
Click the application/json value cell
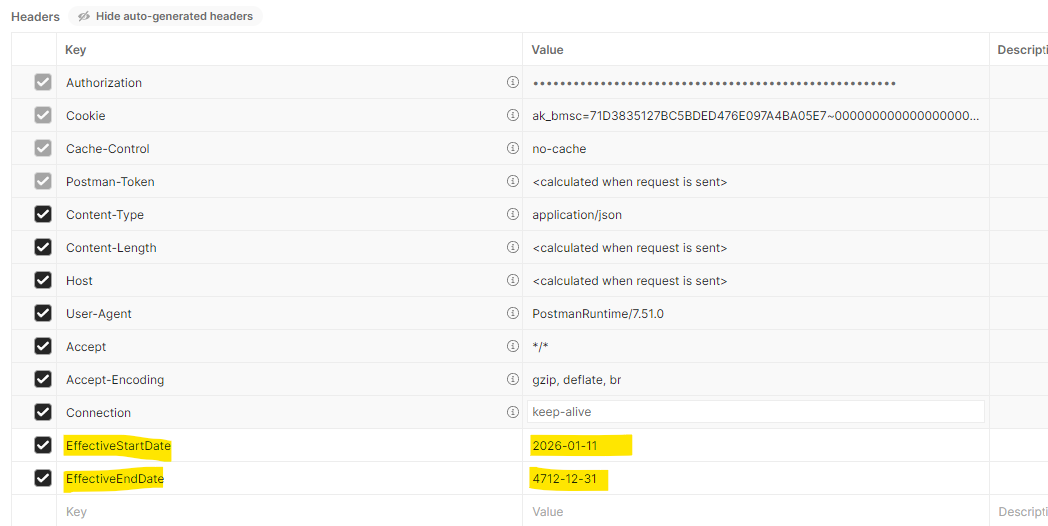pyautogui.click(x=756, y=215)
